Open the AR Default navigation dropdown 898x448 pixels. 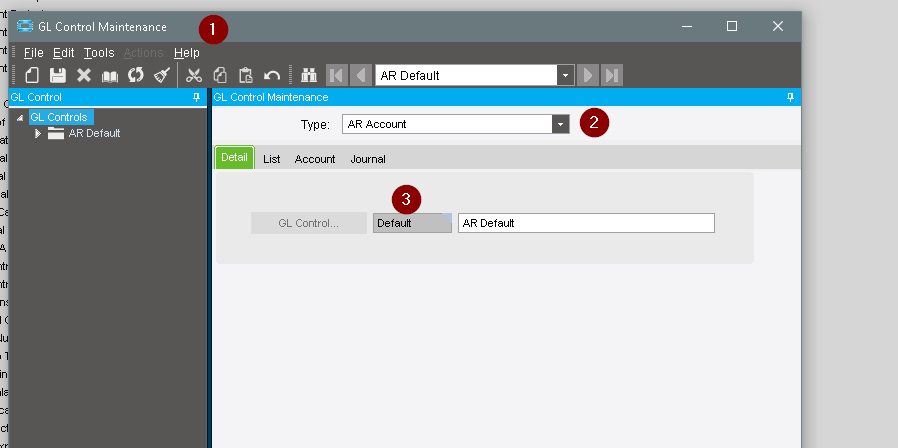[x=565, y=75]
